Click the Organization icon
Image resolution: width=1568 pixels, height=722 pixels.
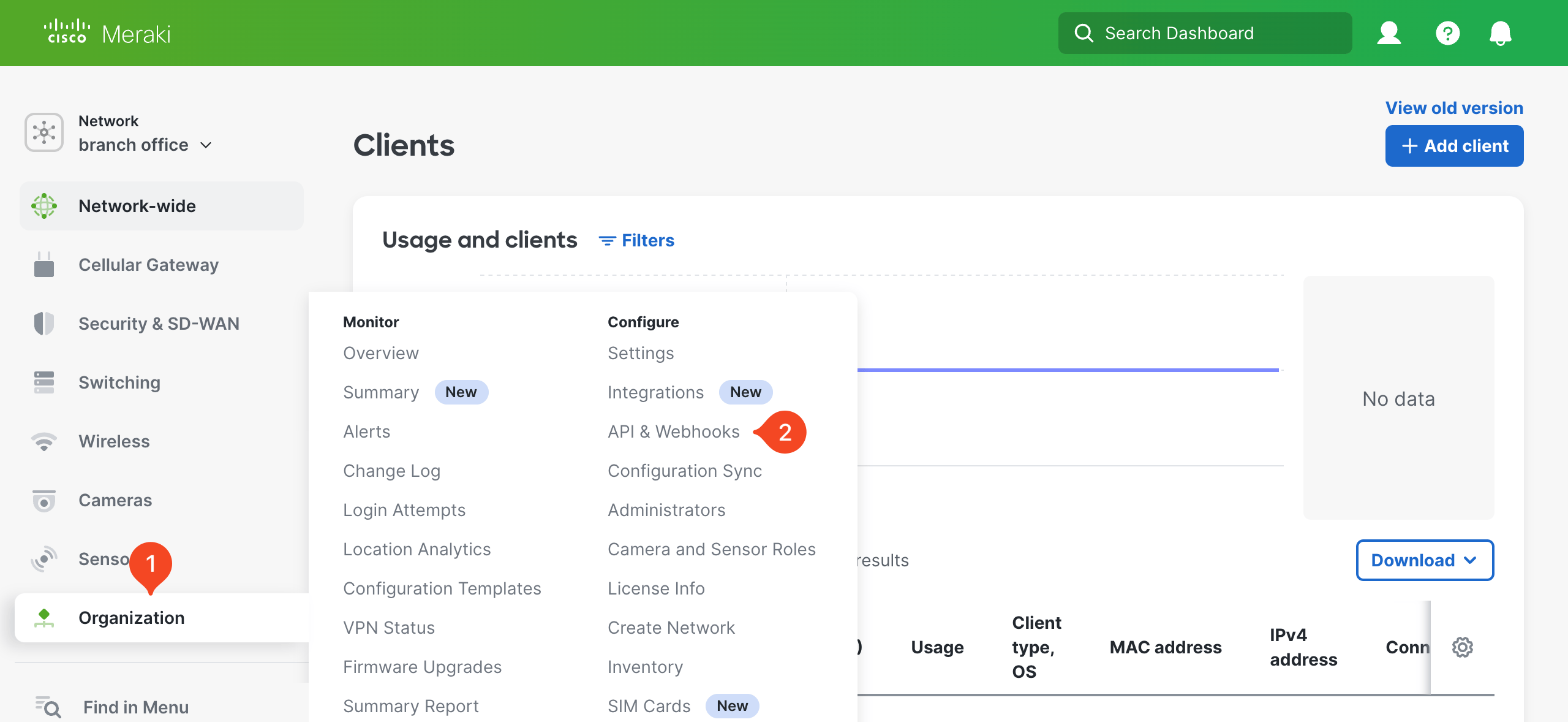[x=44, y=618]
